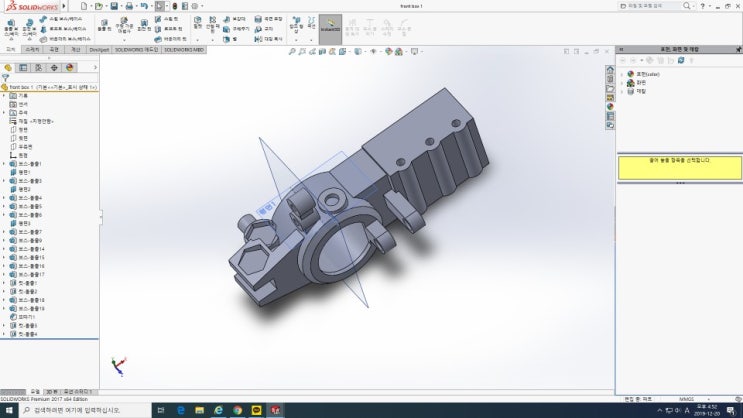Open the 모션 스터디 1 bottom tab

click(78, 392)
